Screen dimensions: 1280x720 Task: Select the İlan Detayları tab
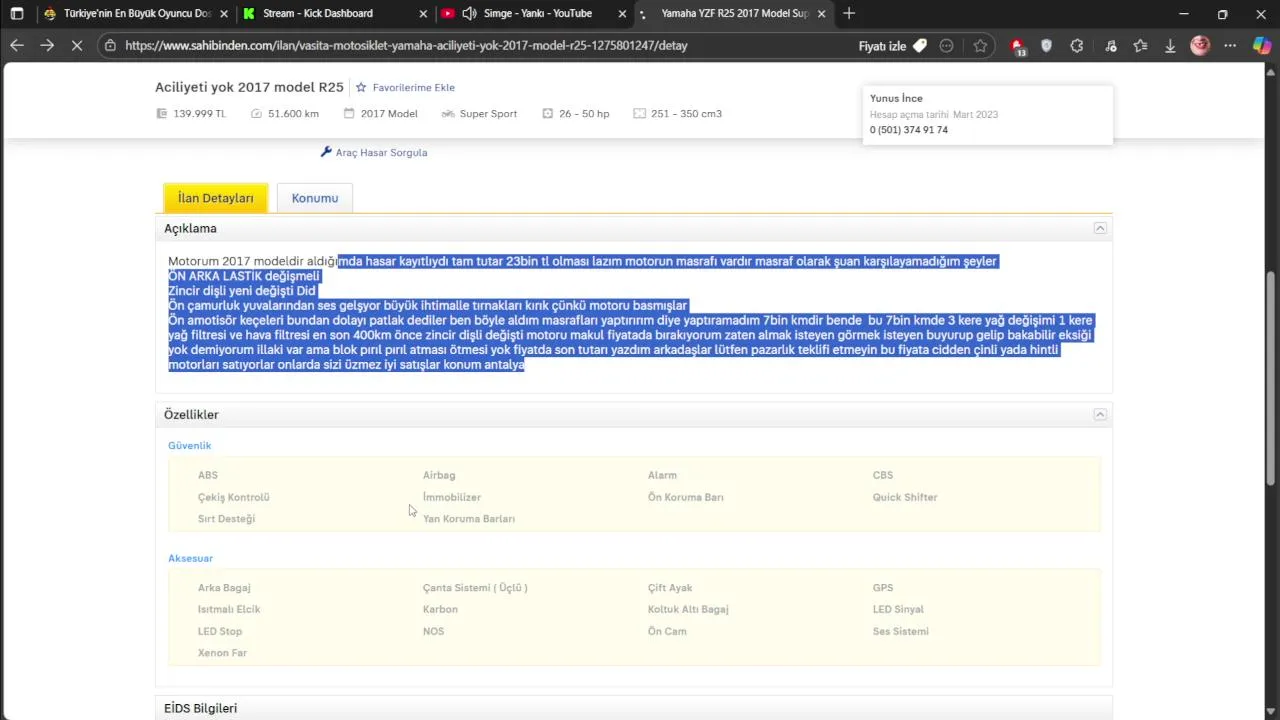click(216, 198)
